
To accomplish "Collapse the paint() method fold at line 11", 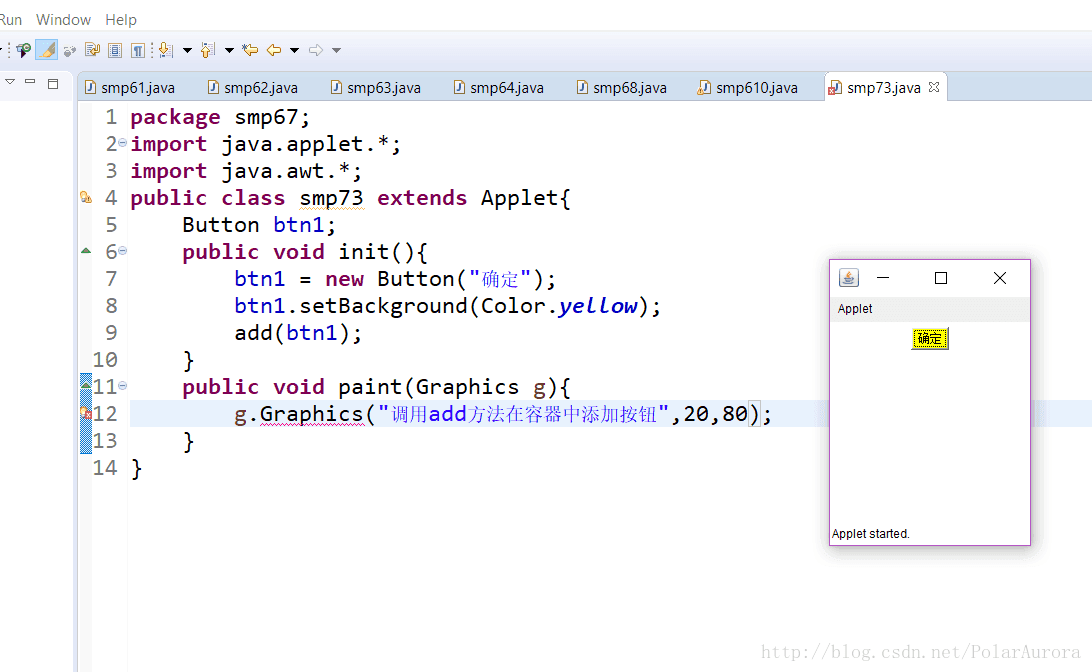I will coord(123,385).
